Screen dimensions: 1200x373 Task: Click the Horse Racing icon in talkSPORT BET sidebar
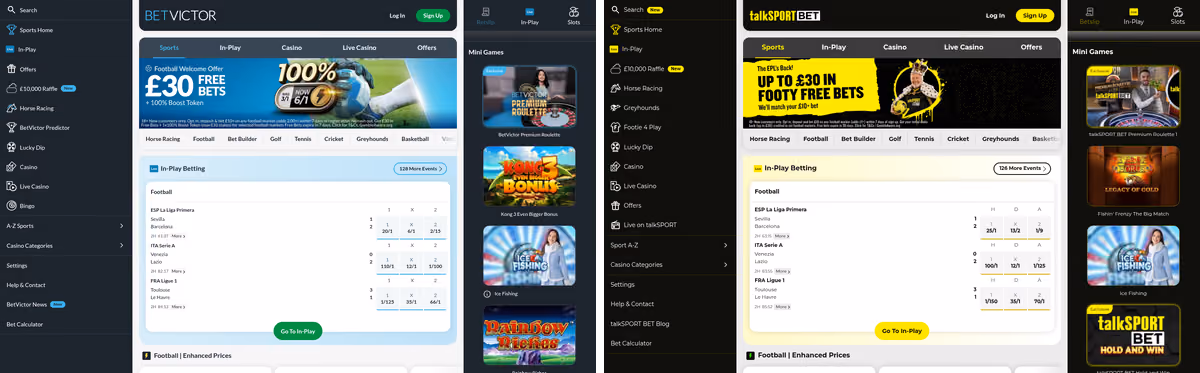pos(614,88)
